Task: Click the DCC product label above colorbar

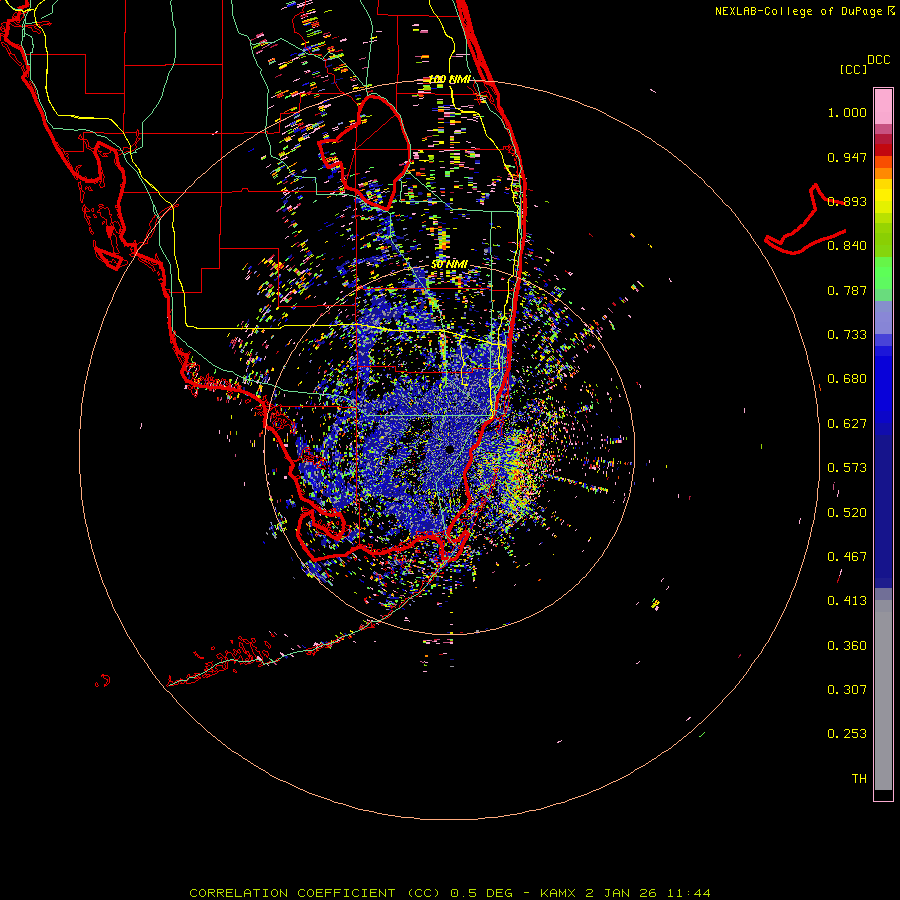Action: [879, 60]
